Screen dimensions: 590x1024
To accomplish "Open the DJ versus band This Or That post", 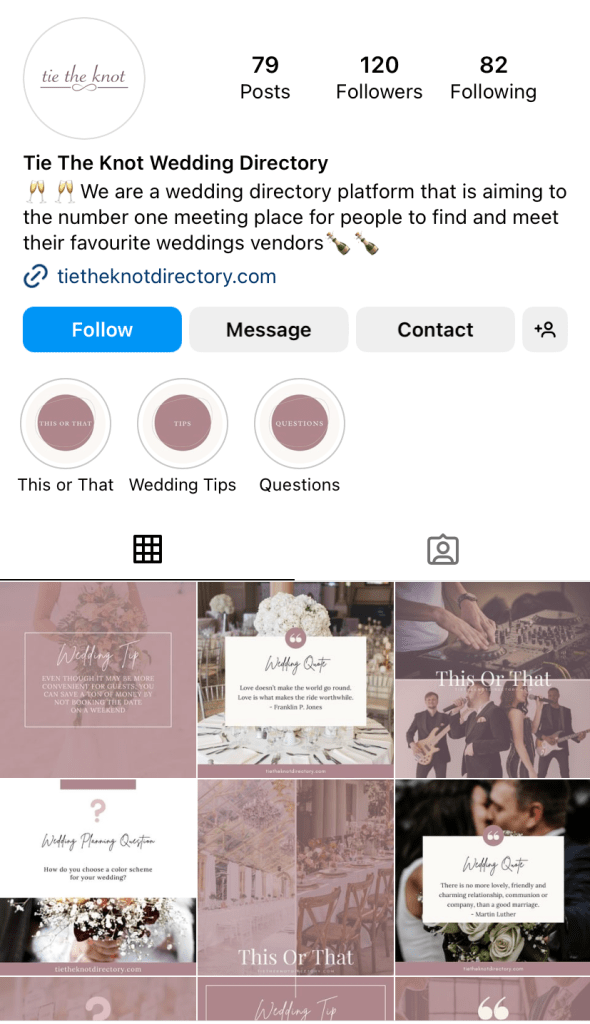I will pos(493,680).
